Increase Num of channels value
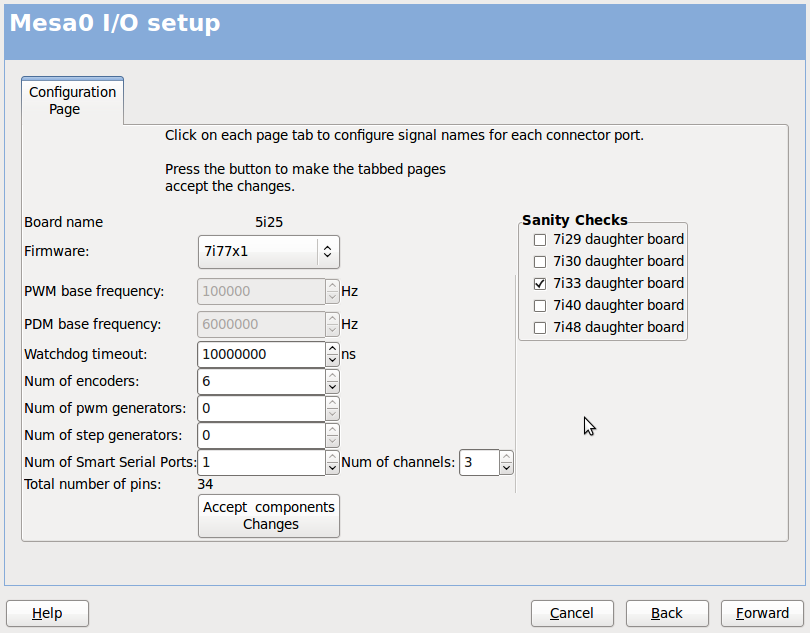The height and width of the screenshot is (633, 810). point(506,456)
